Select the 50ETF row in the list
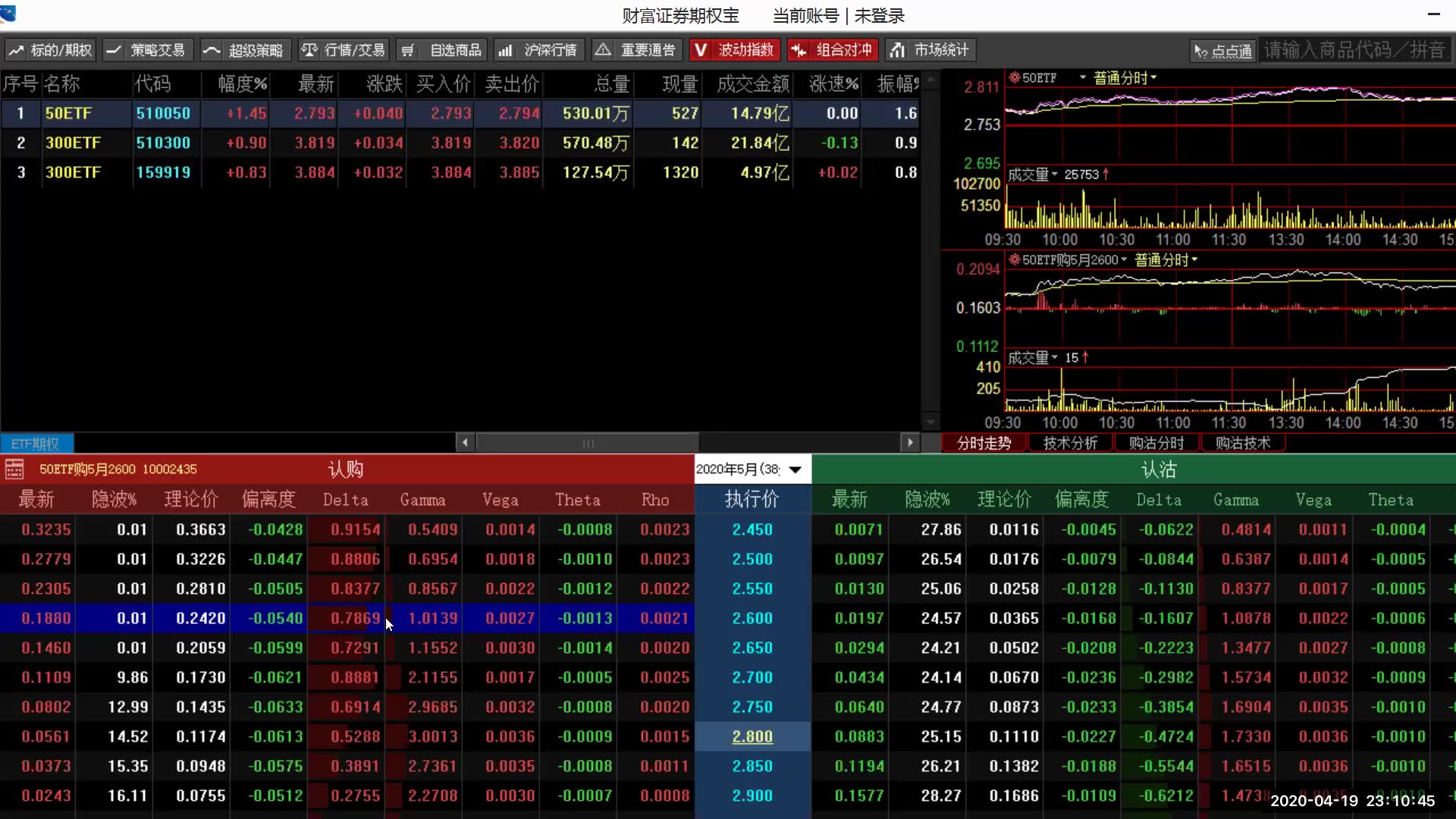This screenshot has width=1456, height=819. [460, 114]
